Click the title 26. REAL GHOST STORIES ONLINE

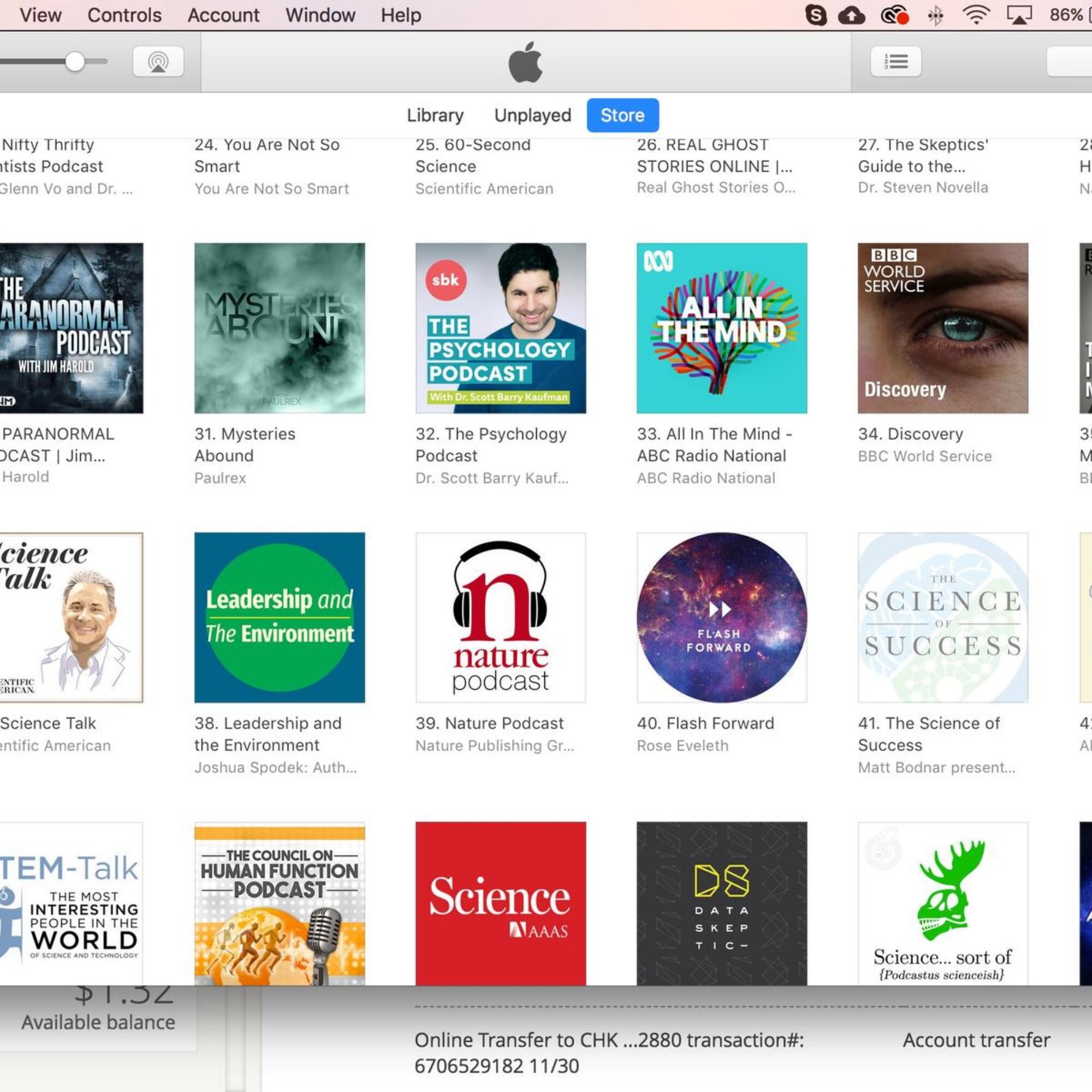pos(715,156)
